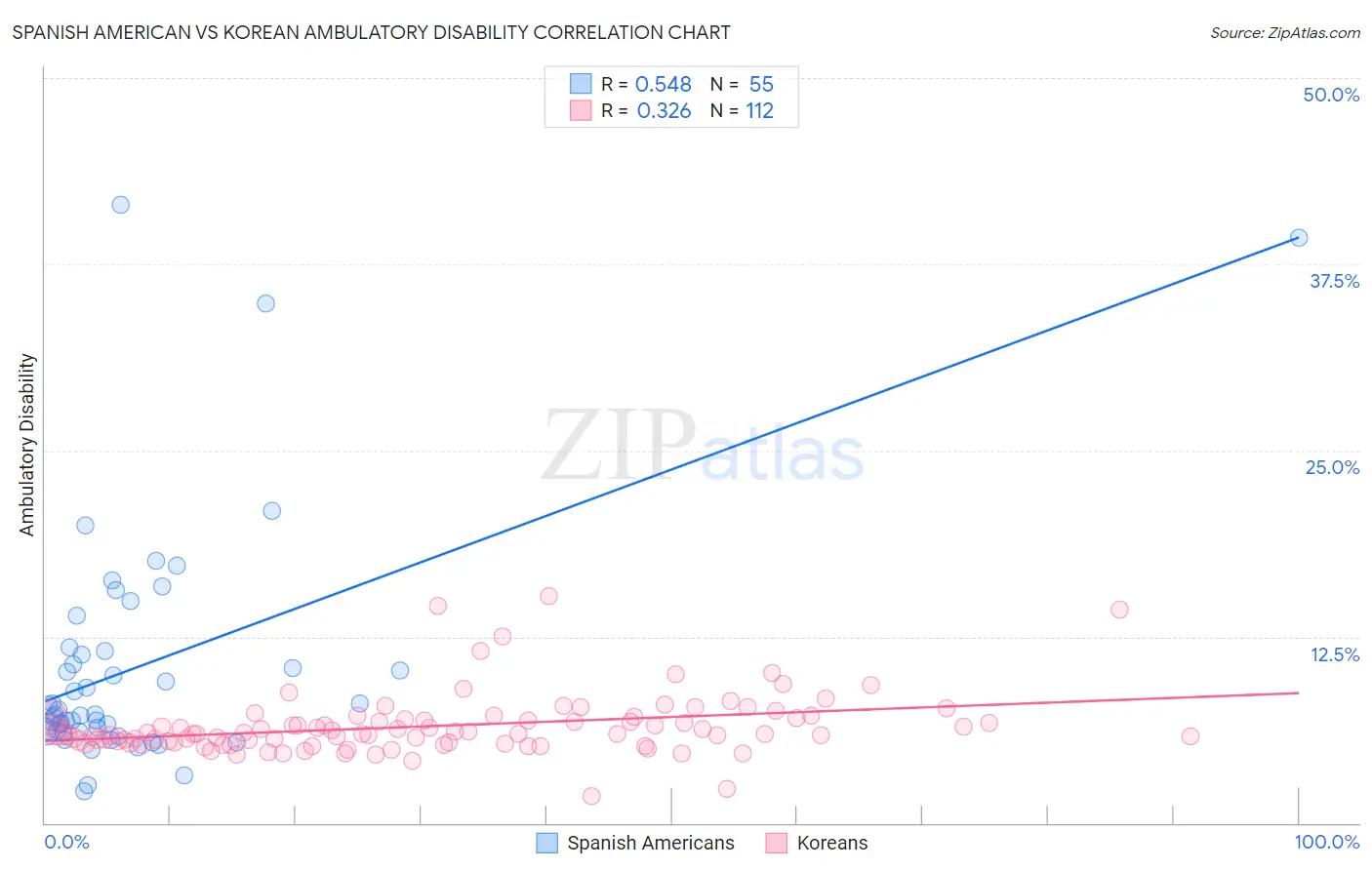This screenshot has height=870, width=1372.
Task: Click the 50.0% y-axis label
Action: click(1331, 95)
